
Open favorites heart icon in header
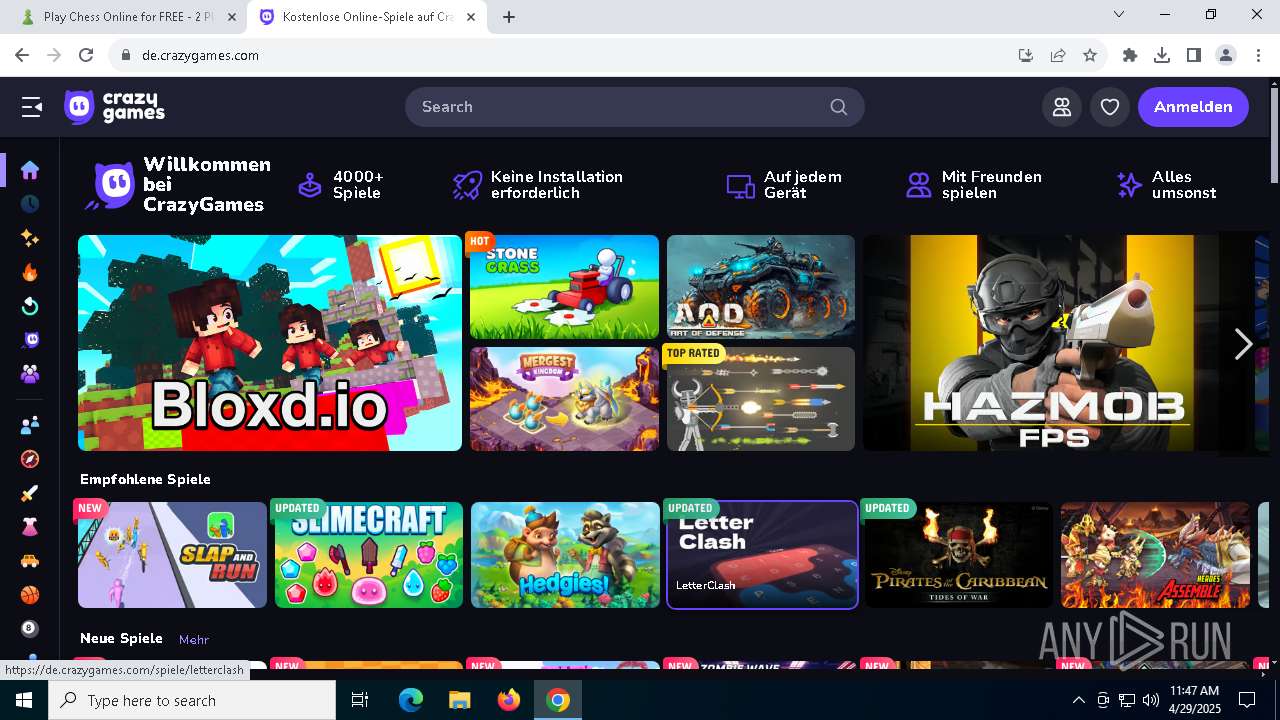(1110, 107)
